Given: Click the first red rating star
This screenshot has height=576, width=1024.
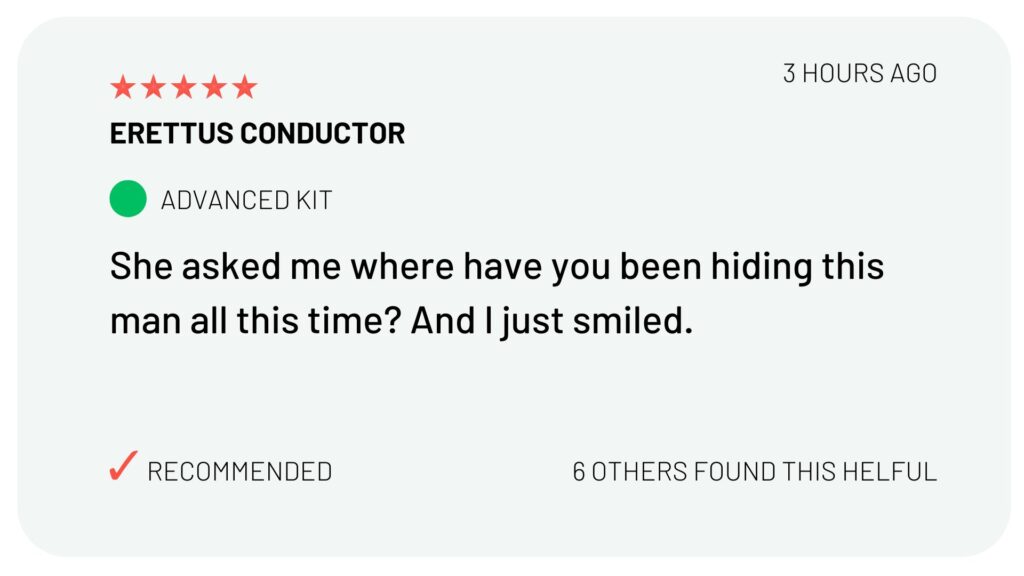Looking at the screenshot, I should [122, 88].
